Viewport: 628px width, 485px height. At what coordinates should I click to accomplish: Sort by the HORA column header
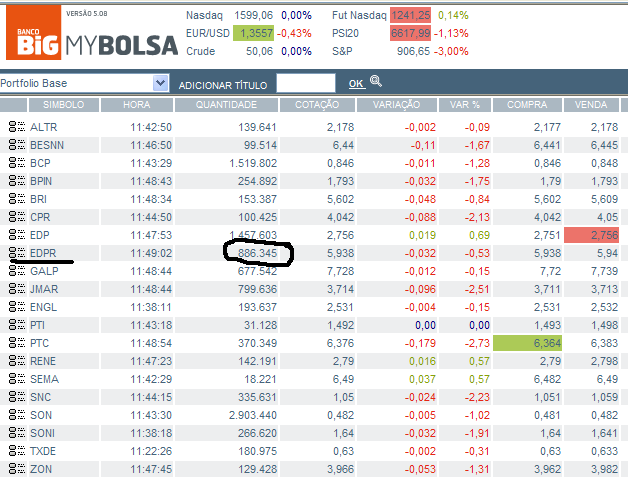pos(137,105)
